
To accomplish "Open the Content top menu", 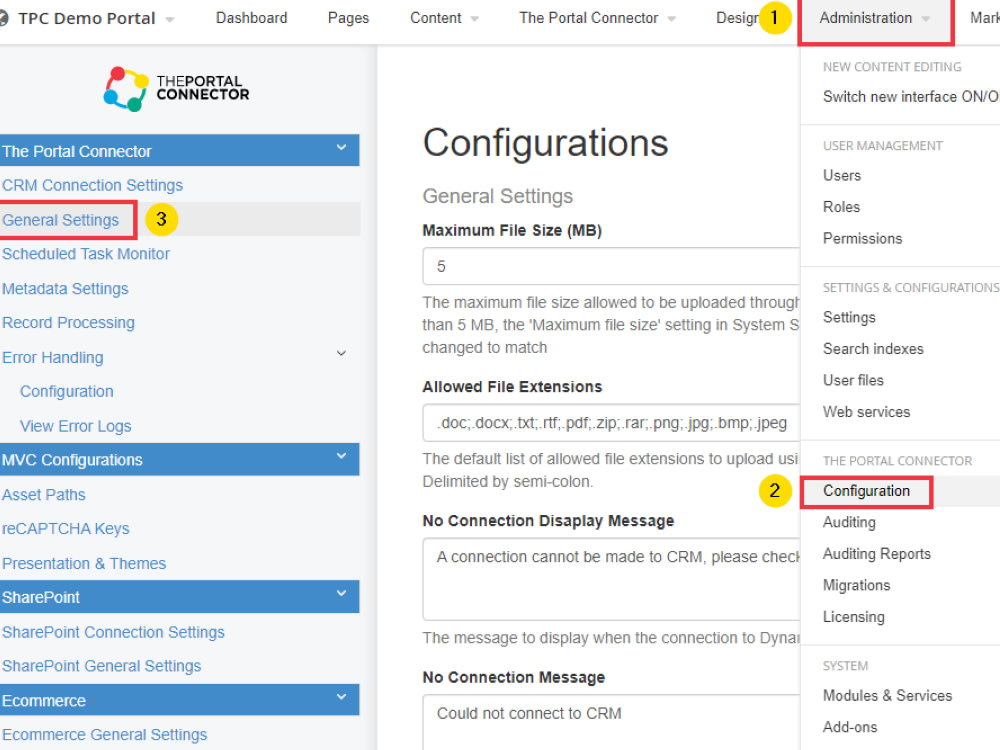I will (x=436, y=18).
